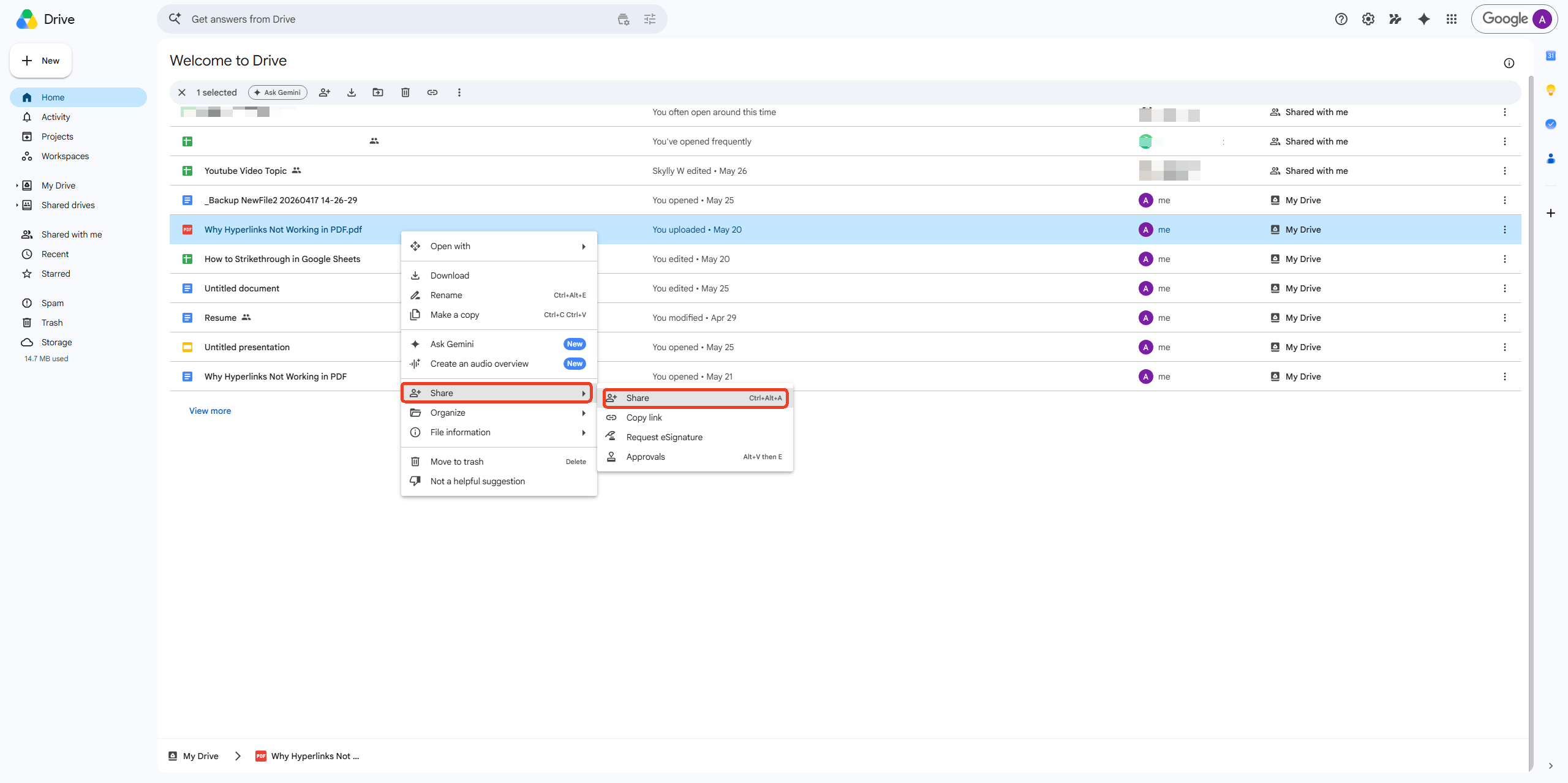Show side panel arrow at bottom right
Screen dimensions: 1568x783
(1550, 766)
